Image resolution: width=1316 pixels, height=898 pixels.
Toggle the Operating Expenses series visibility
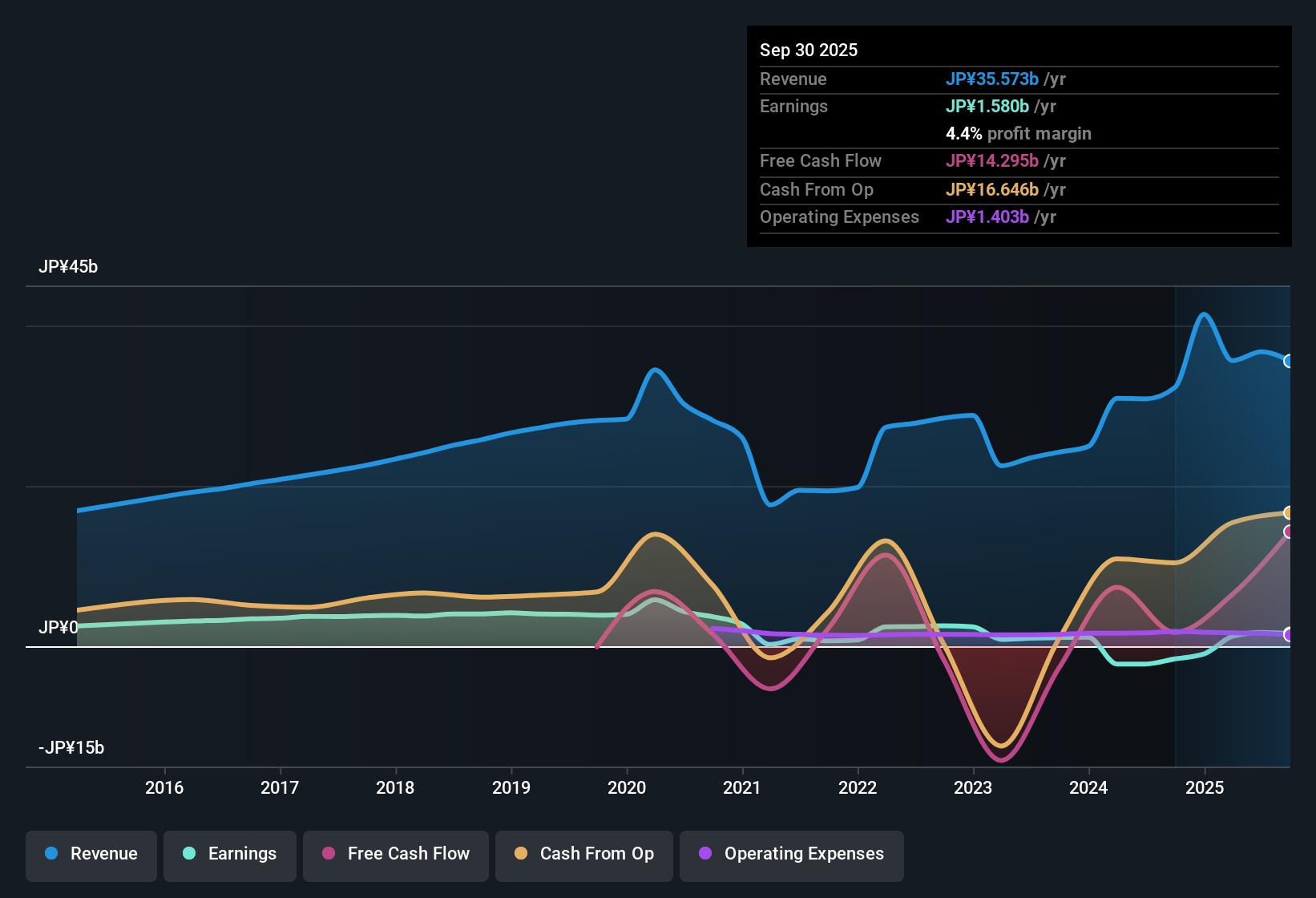[791, 854]
